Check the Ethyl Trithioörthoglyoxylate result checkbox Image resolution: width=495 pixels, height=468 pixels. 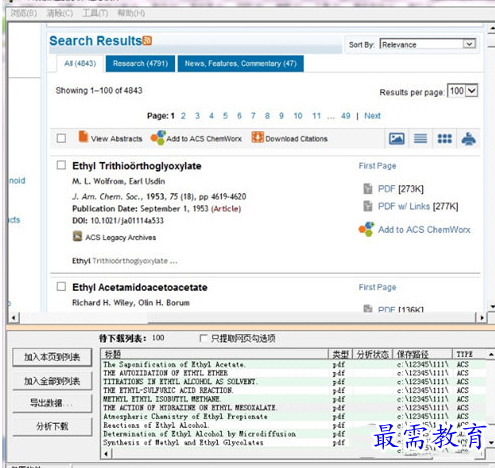(x=61, y=165)
